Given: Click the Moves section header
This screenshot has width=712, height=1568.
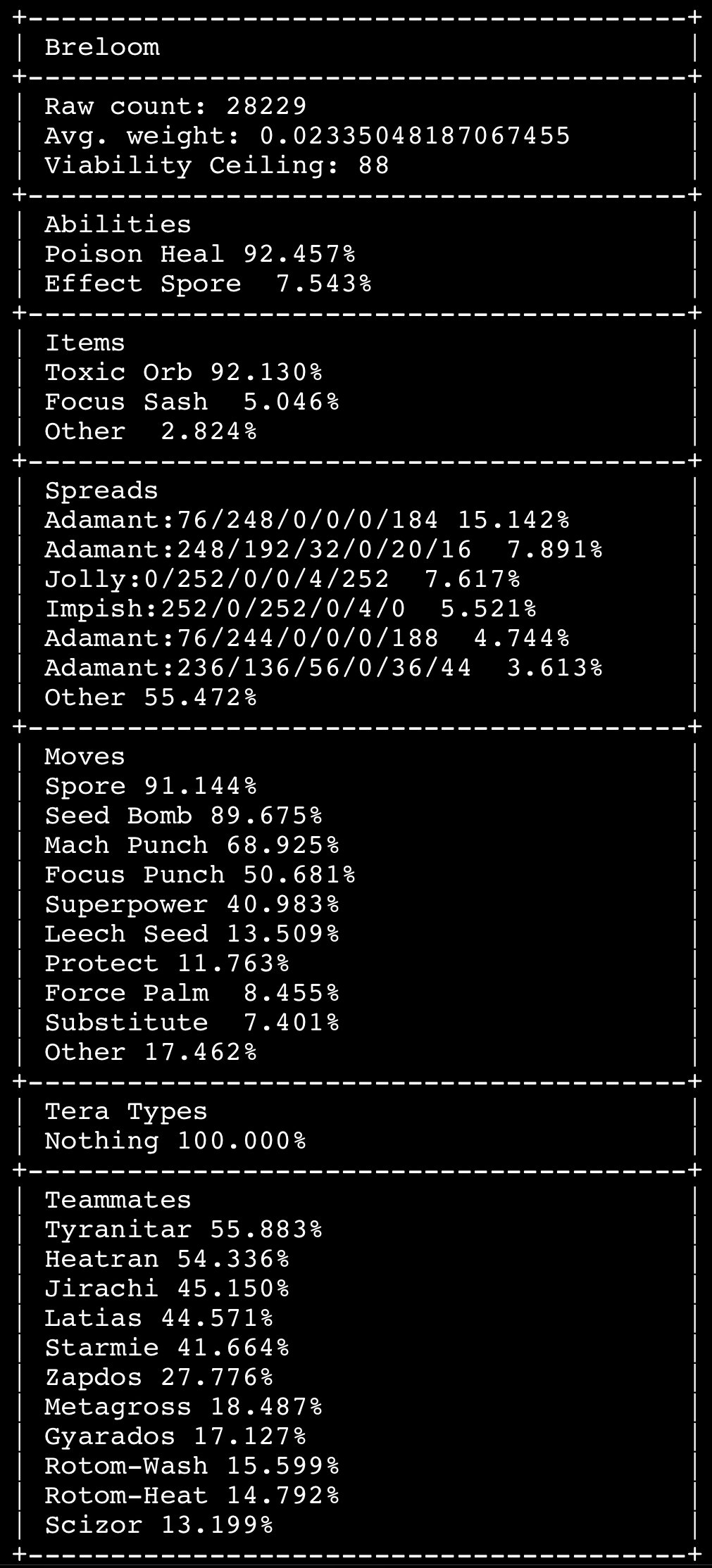Looking at the screenshot, I should point(85,757).
